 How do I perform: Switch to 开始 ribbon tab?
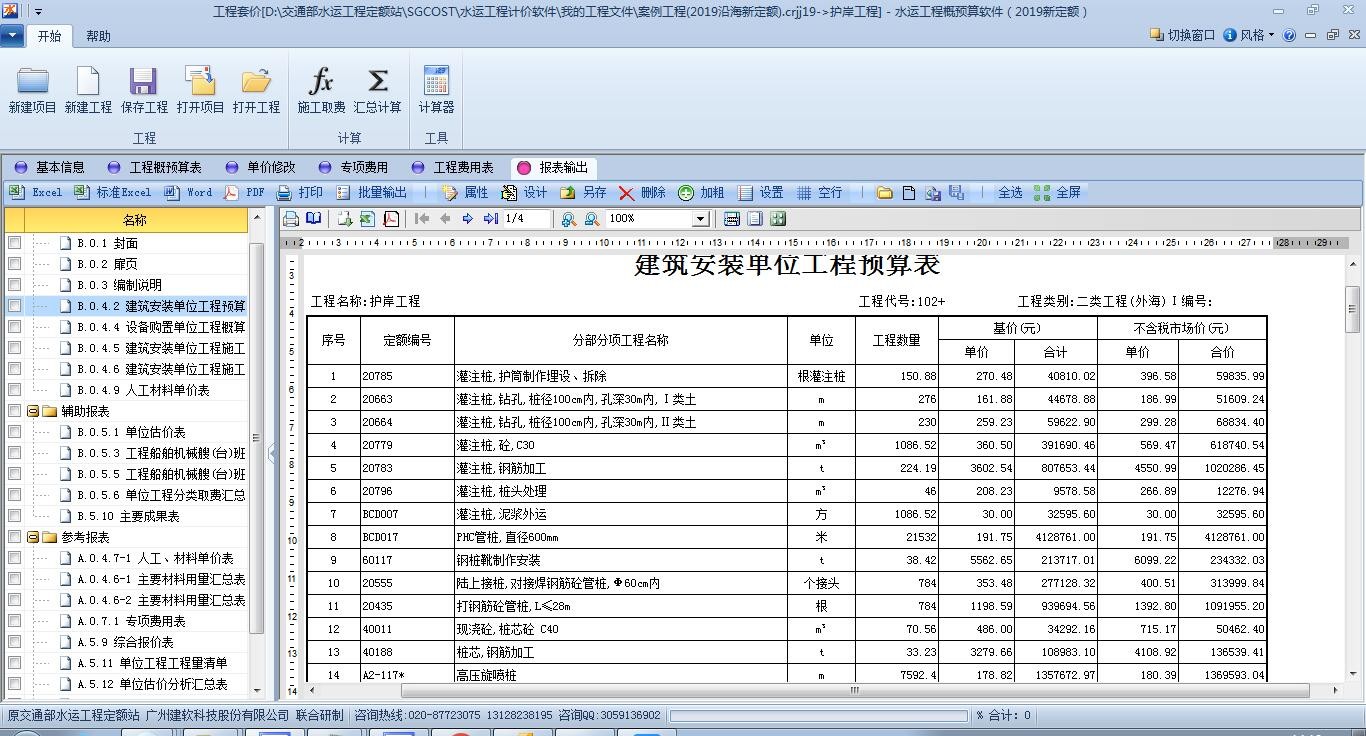pos(49,36)
